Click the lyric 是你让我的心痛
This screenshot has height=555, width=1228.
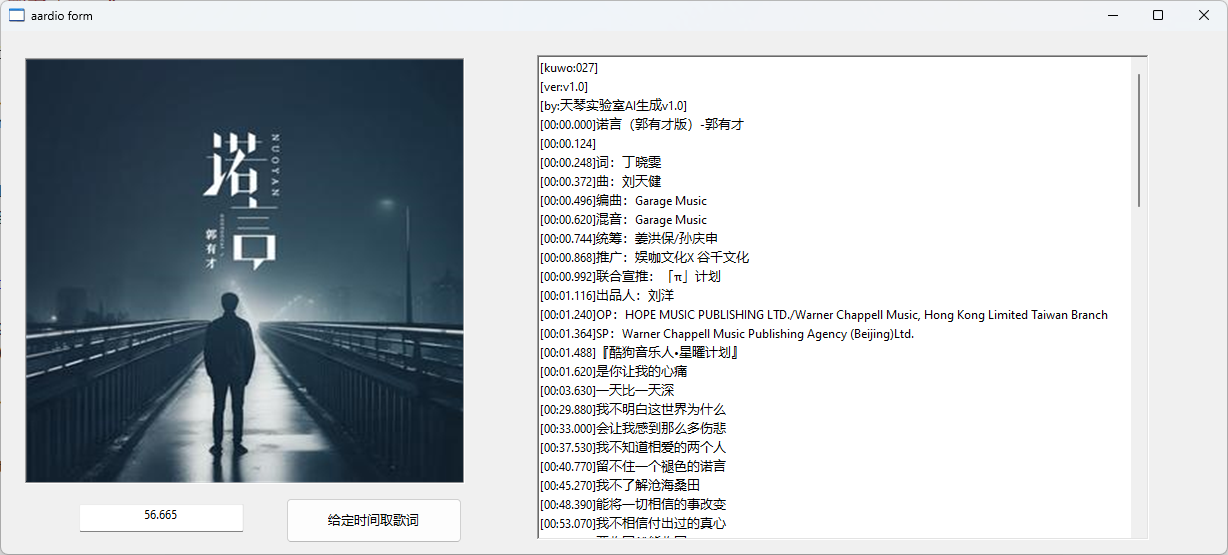coord(613,372)
